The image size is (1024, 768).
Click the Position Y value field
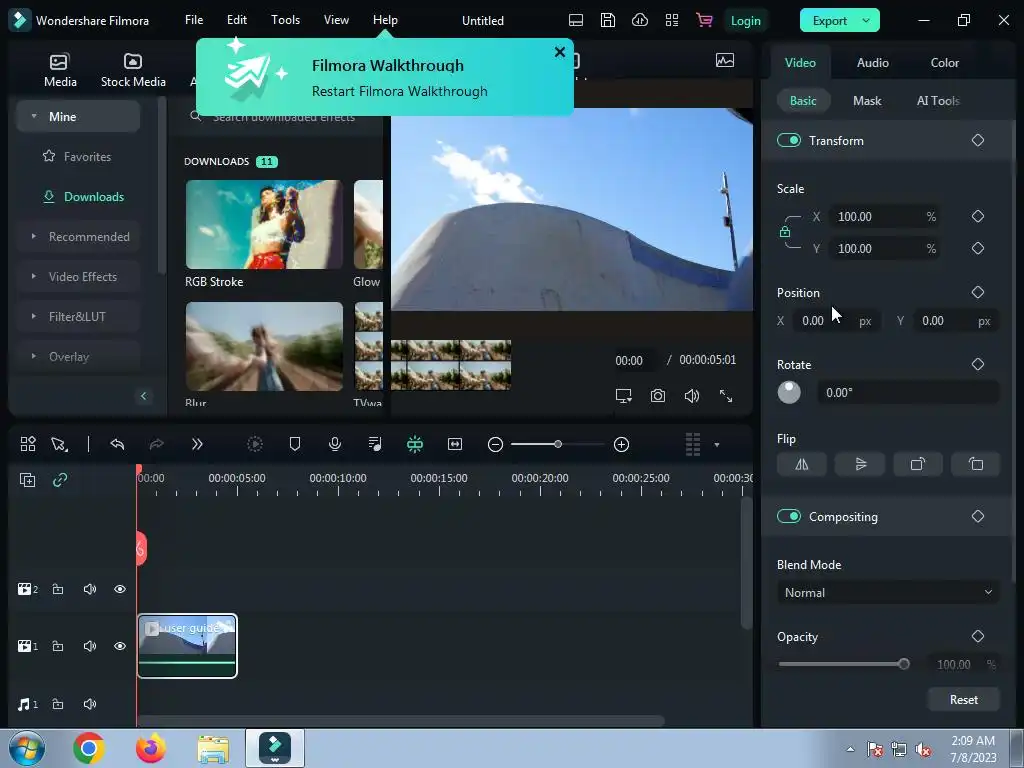955,321
